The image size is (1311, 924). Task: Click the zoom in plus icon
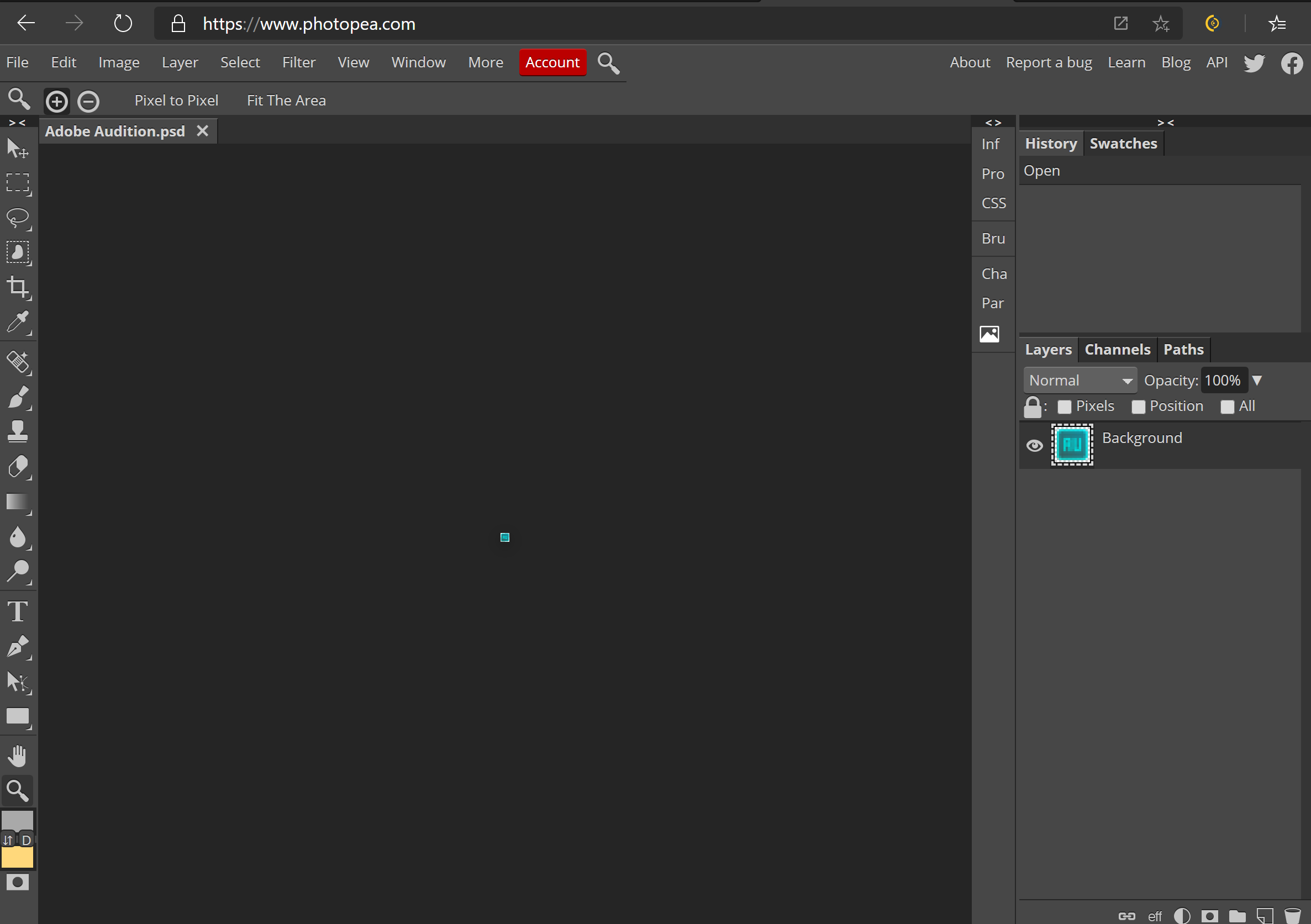56,102
